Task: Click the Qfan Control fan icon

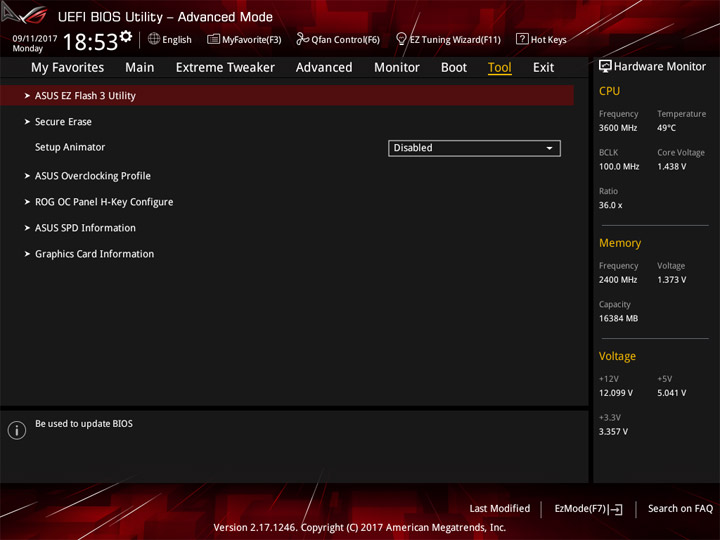Action: click(302, 39)
